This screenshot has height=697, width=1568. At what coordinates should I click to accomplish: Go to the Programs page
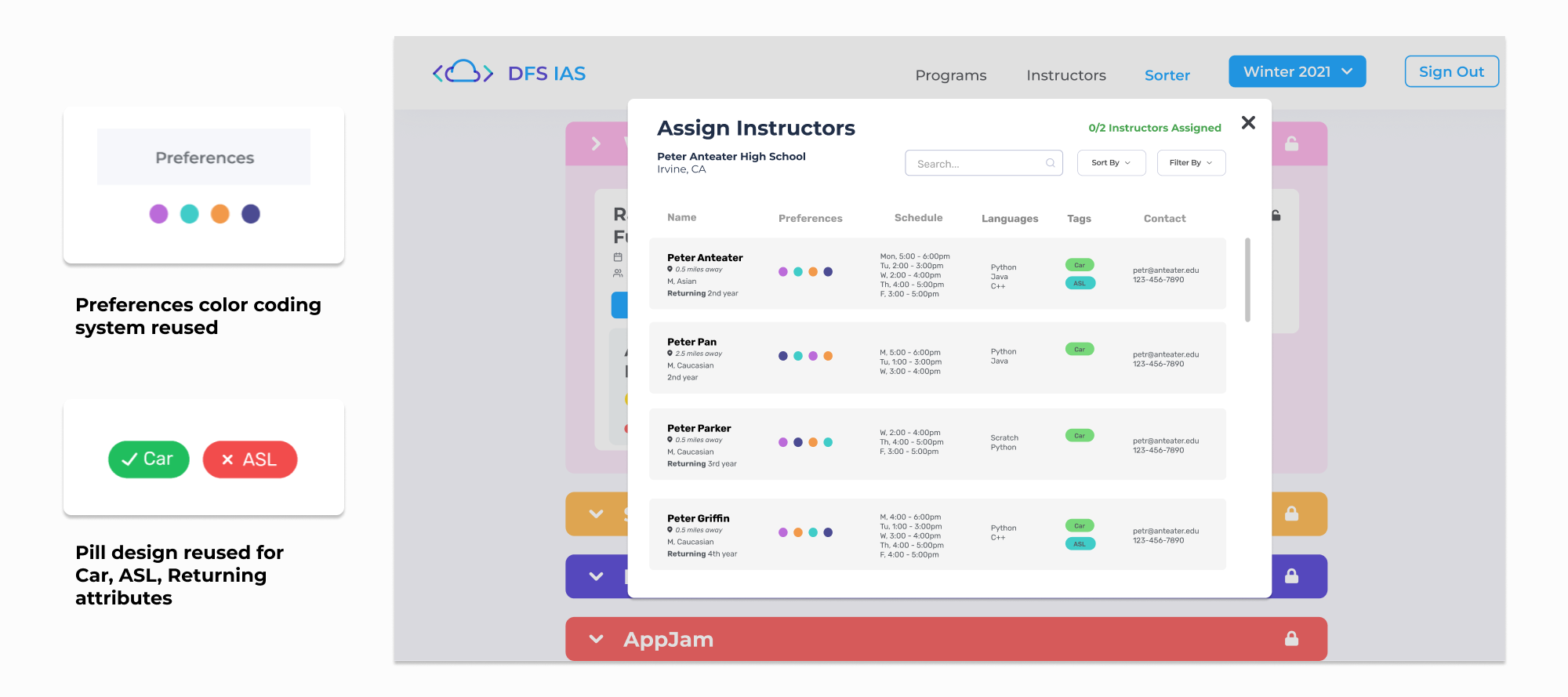click(950, 75)
